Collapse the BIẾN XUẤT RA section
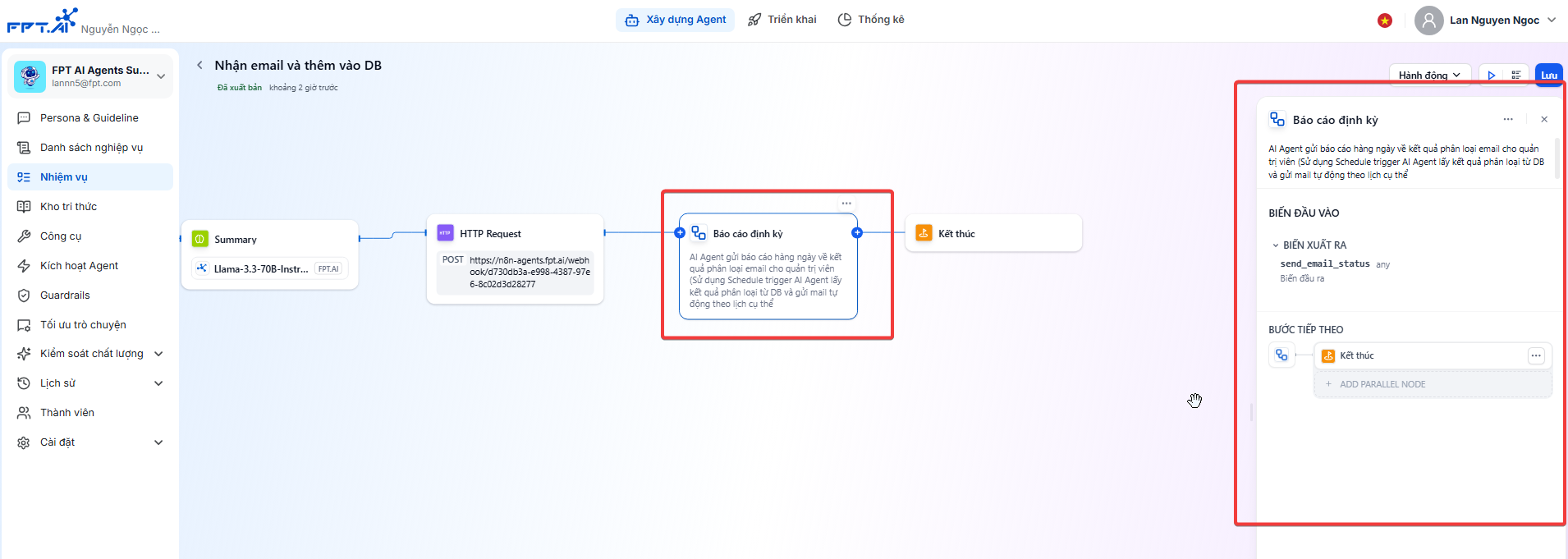The image size is (1568, 559). tap(1276, 245)
